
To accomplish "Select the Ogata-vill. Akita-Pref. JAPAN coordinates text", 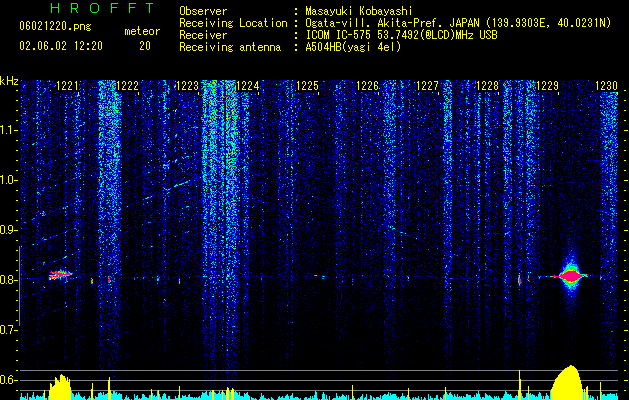I will coord(458,23).
